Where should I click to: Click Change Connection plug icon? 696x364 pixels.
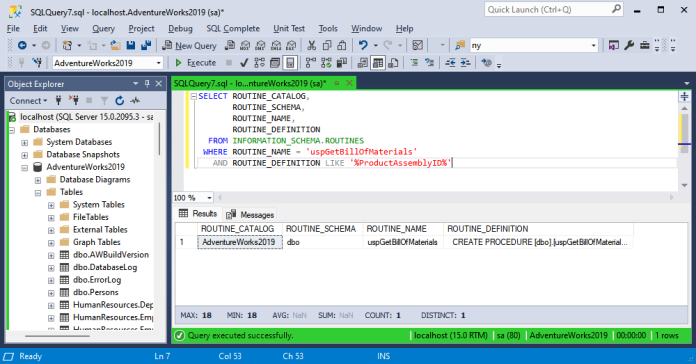coord(37,63)
